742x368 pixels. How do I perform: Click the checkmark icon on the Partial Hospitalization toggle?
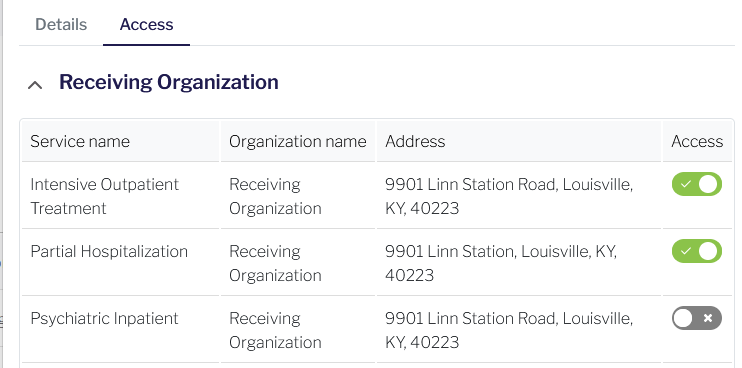(x=686, y=251)
